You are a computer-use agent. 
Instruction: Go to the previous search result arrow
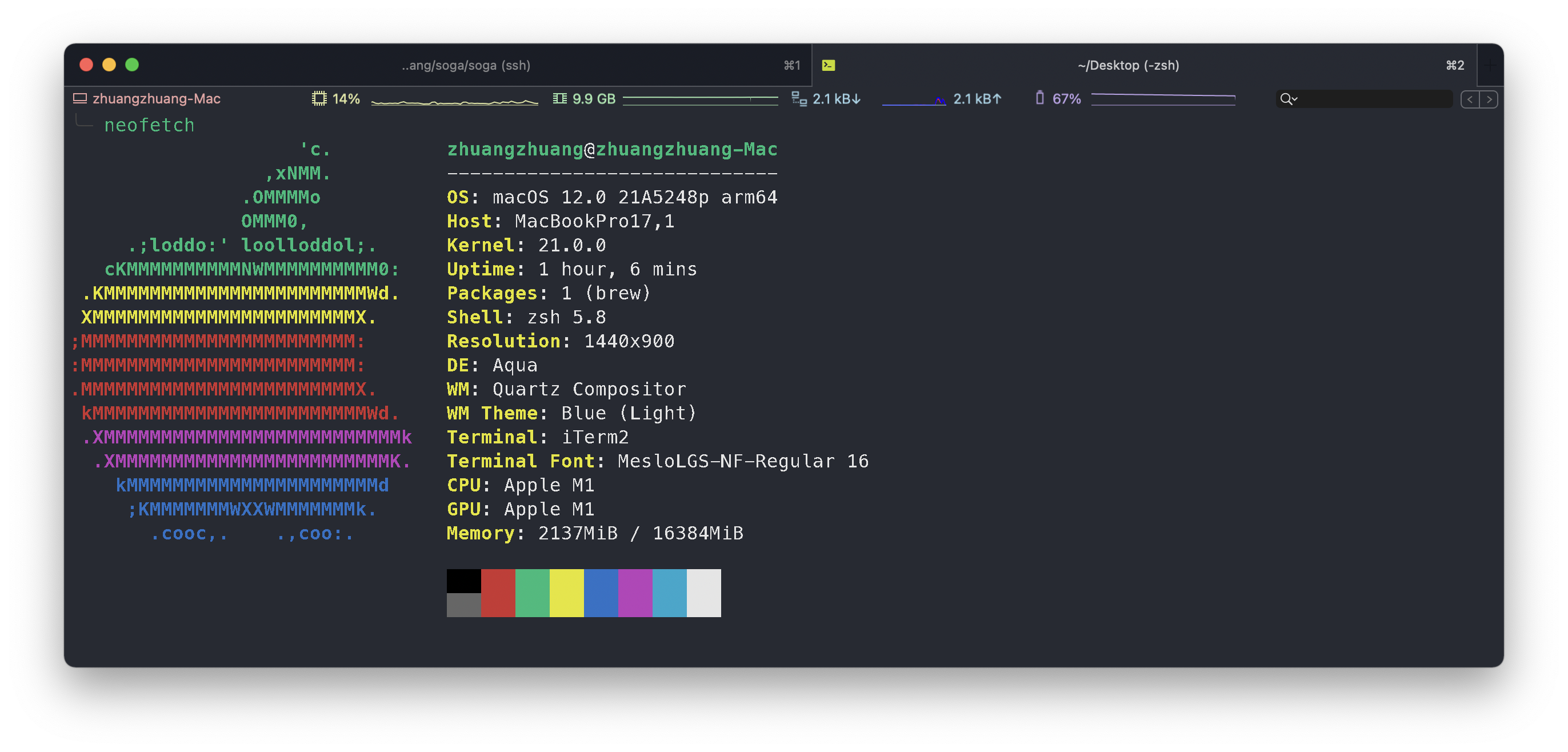(x=1470, y=99)
